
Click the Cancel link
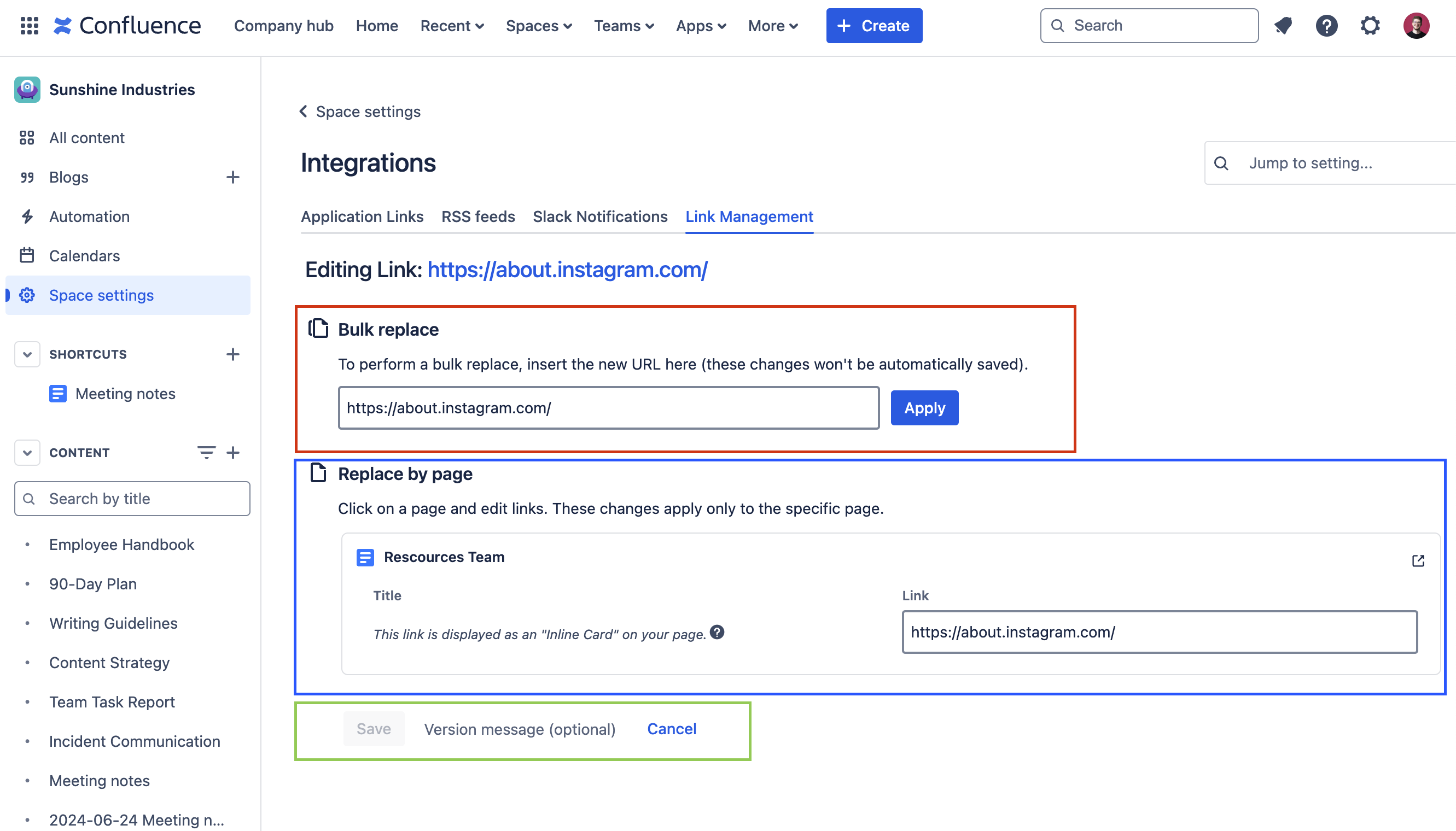coord(672,729)
